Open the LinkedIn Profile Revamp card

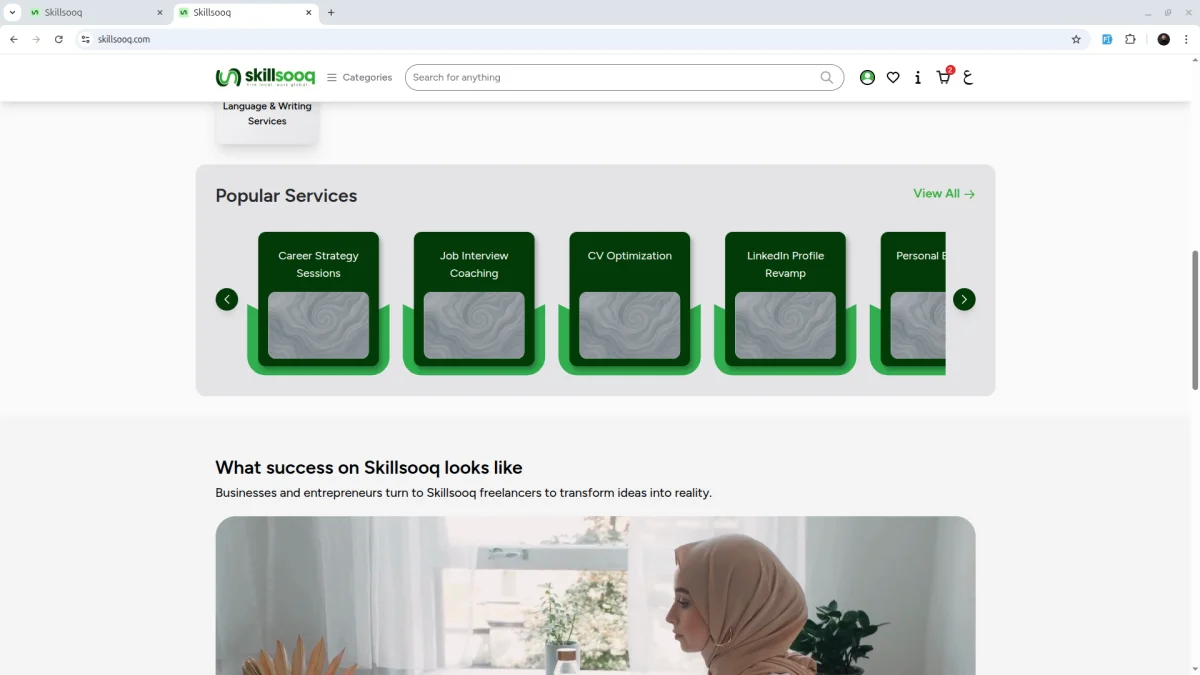click(785, 303)
